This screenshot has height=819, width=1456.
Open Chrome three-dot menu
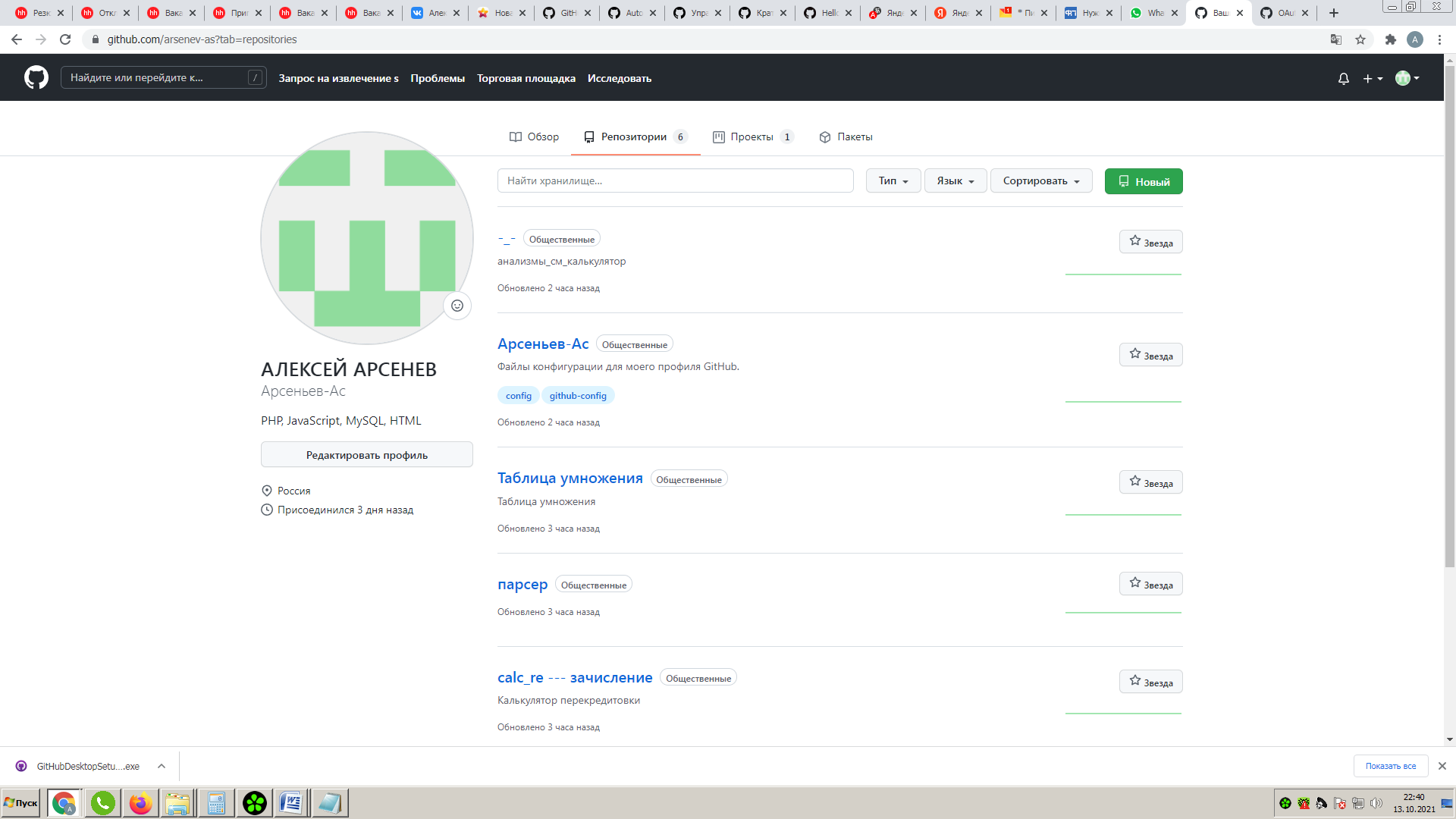pyautogui.click(x=1439, y=39)
